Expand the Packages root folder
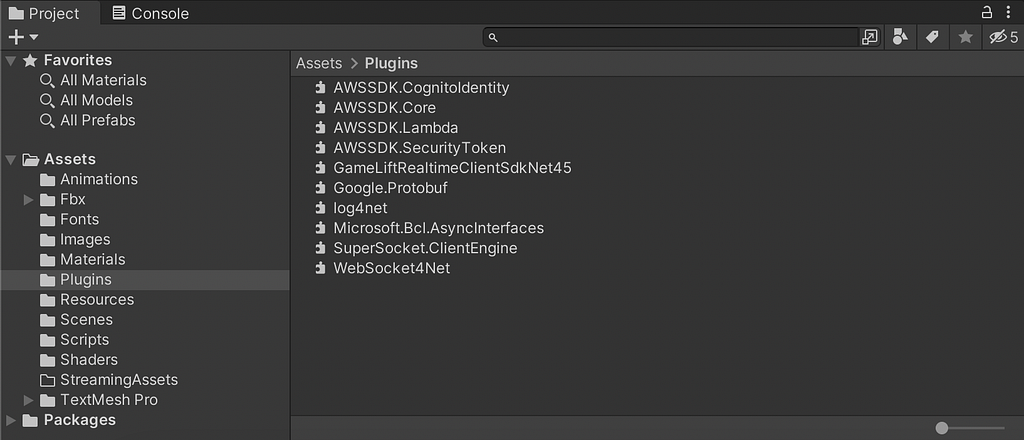The height and width of the screenshot is (440, 1024). pos(11,420)
